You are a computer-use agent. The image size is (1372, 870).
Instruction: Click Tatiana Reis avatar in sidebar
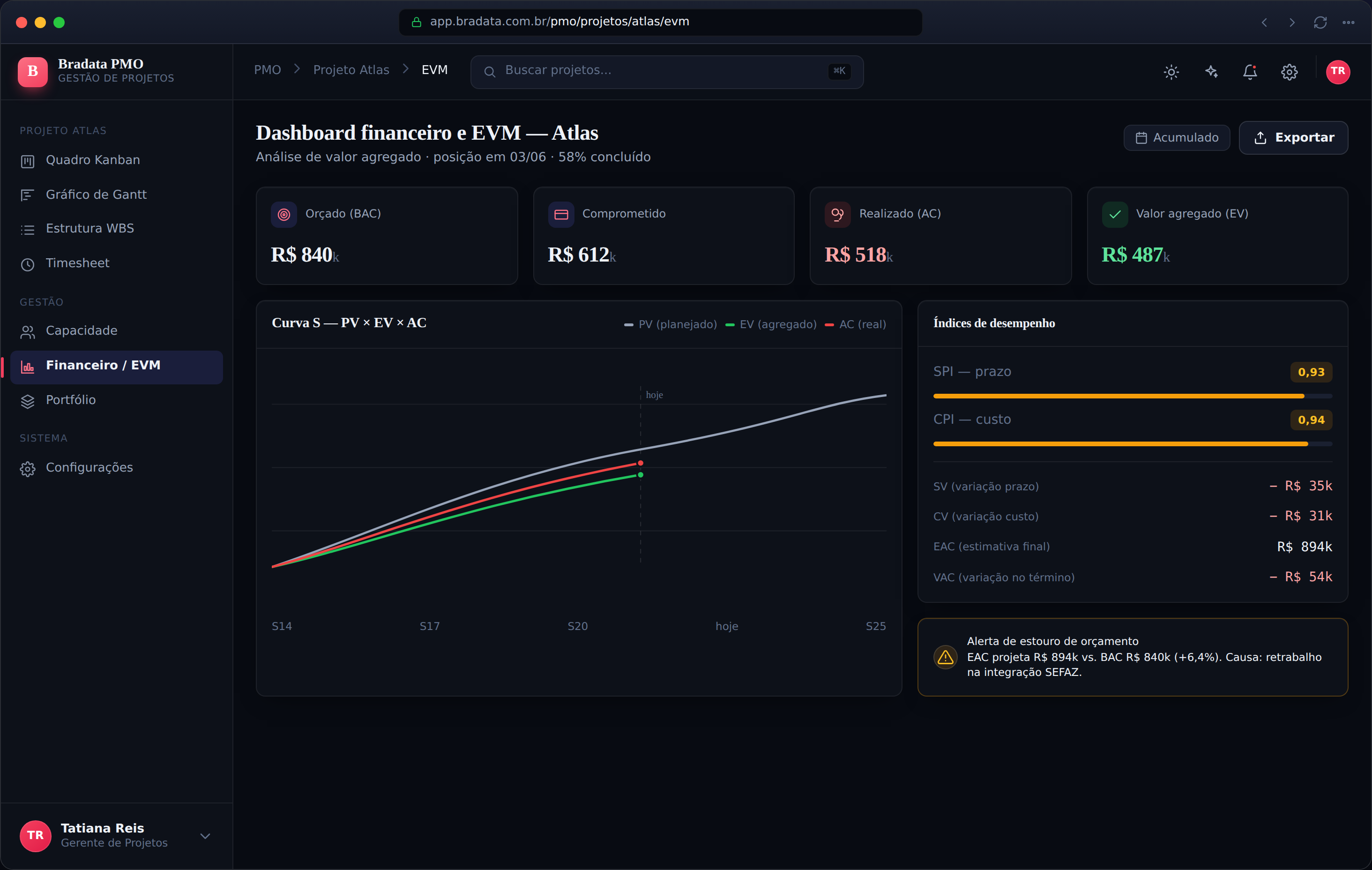tap(35, 836)
